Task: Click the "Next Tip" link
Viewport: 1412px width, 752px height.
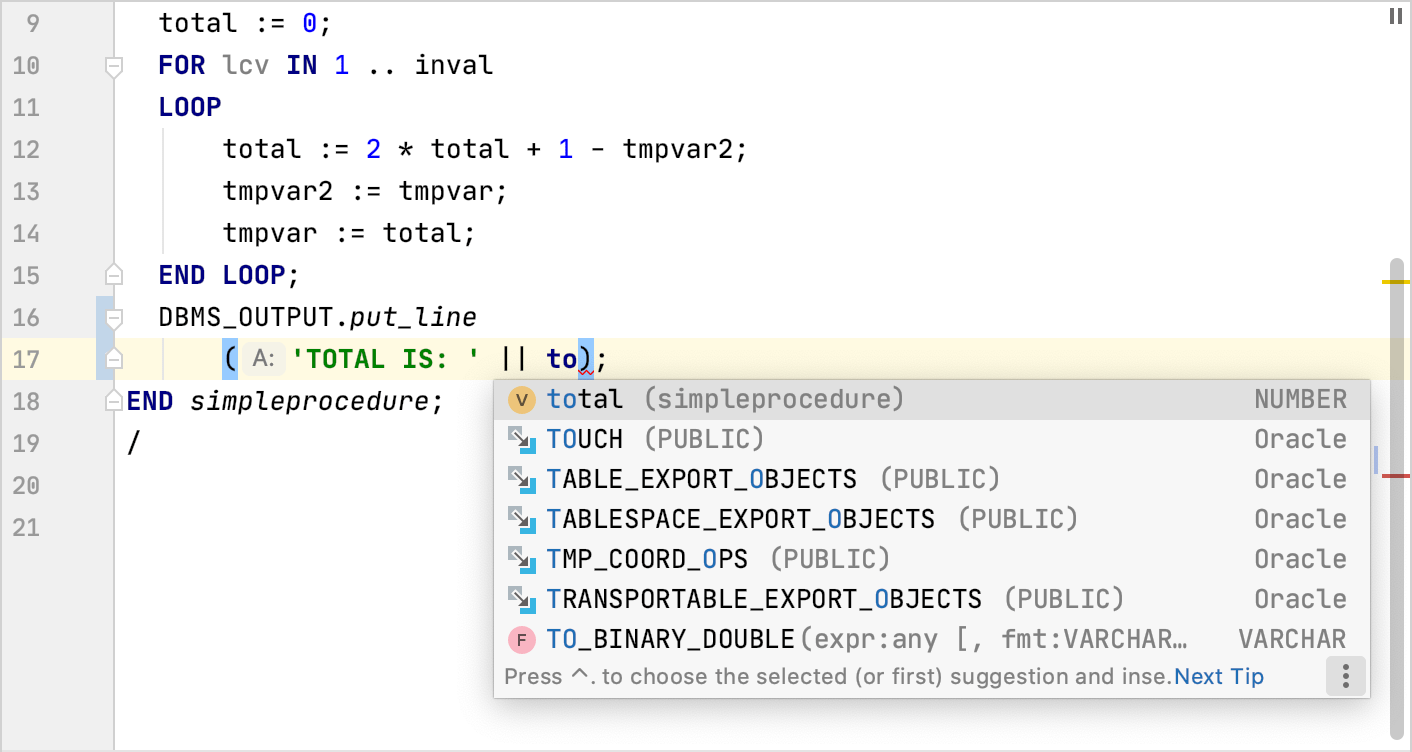Action: (x=1218, y=676)
